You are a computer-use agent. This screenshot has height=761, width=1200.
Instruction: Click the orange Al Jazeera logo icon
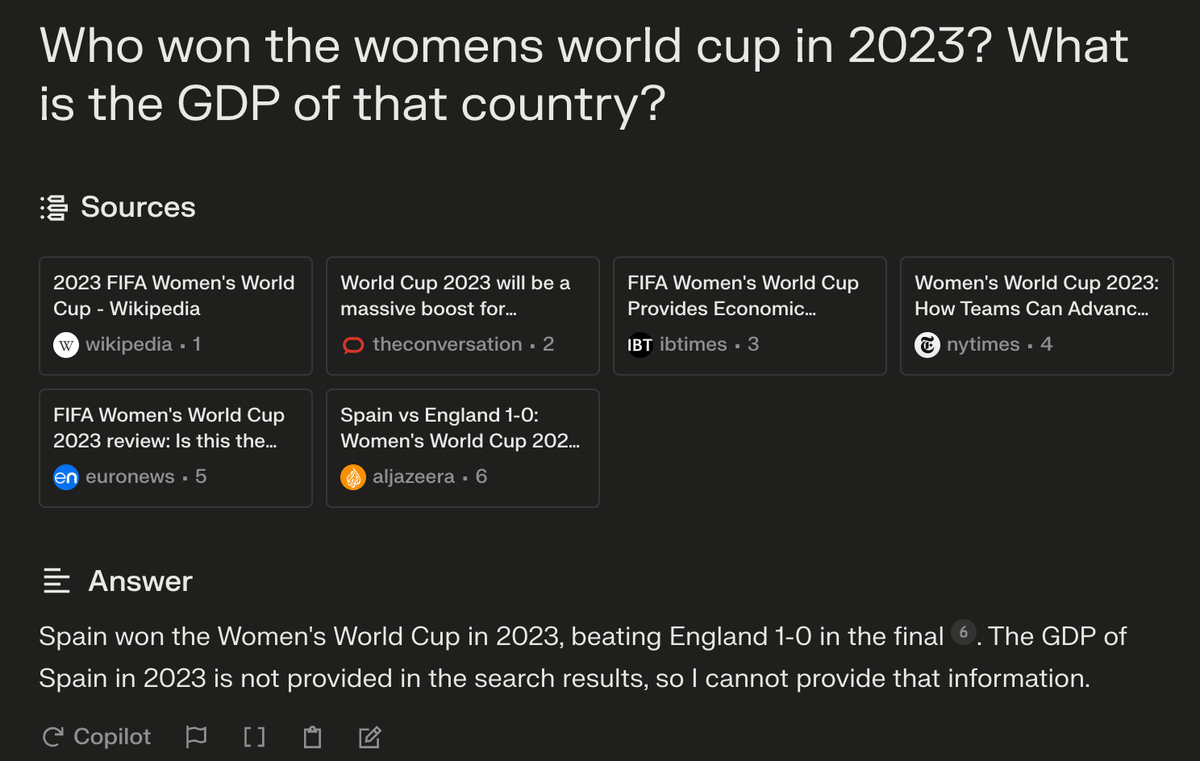click(353, 477)
